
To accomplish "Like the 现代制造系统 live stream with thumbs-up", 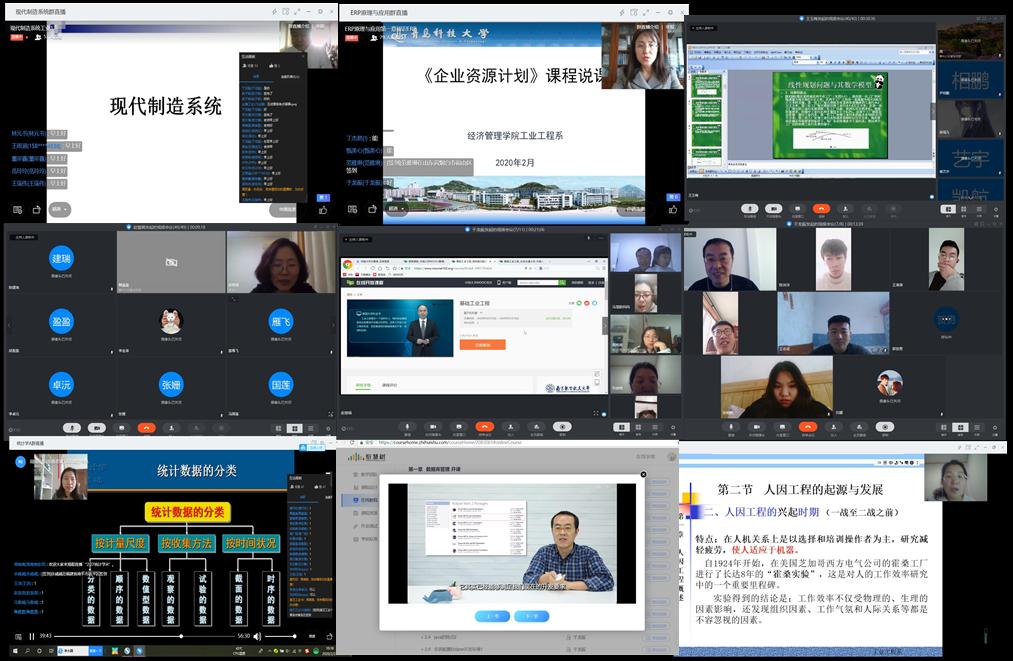I will pos(322,210).
